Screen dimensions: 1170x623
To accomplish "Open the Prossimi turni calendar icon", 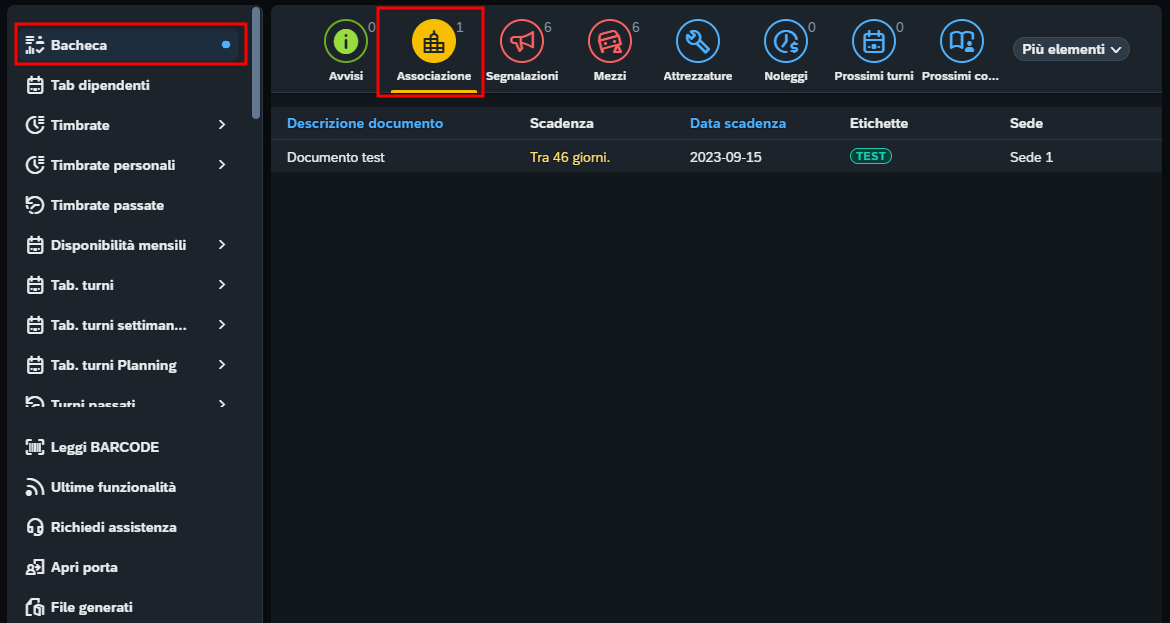I will (x=874, y=41).
